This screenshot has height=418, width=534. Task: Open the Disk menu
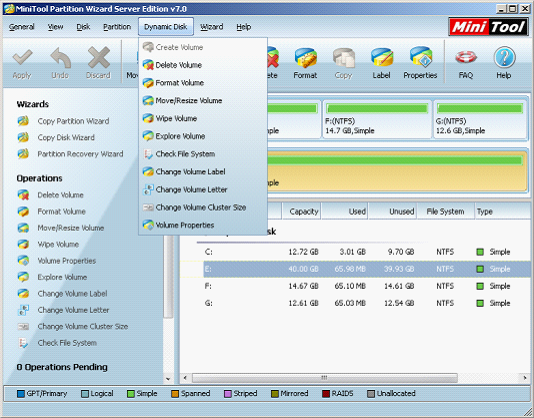(x=83, y=27)
